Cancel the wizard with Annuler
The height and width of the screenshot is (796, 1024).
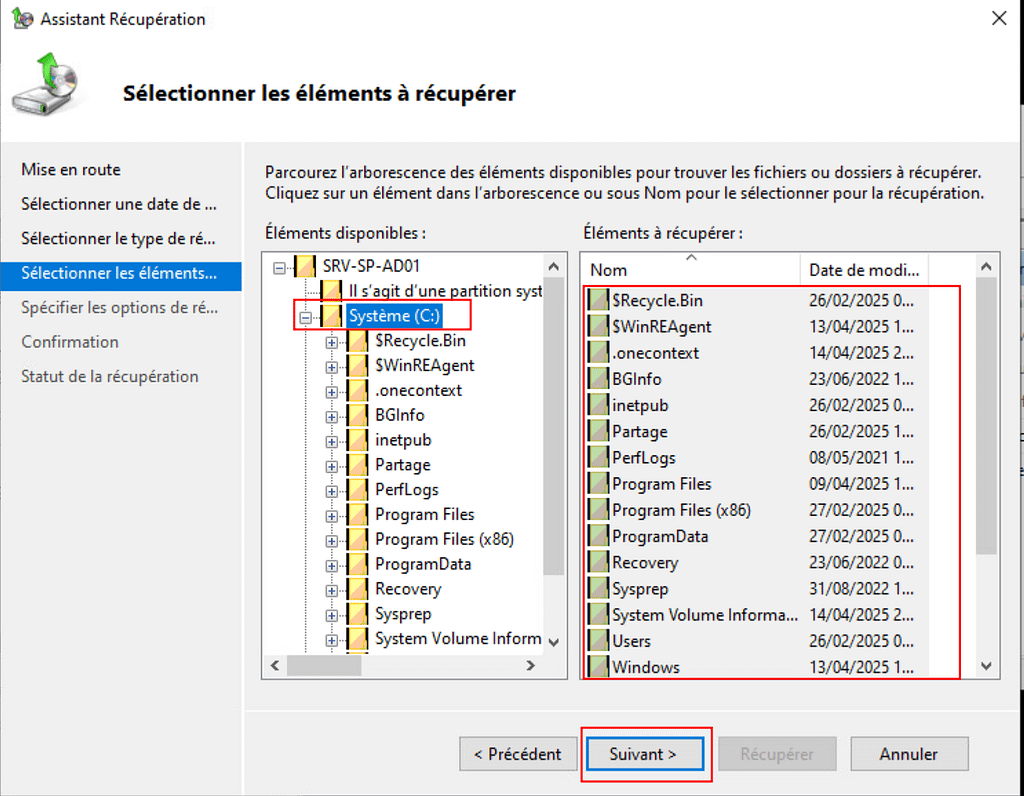908,754
